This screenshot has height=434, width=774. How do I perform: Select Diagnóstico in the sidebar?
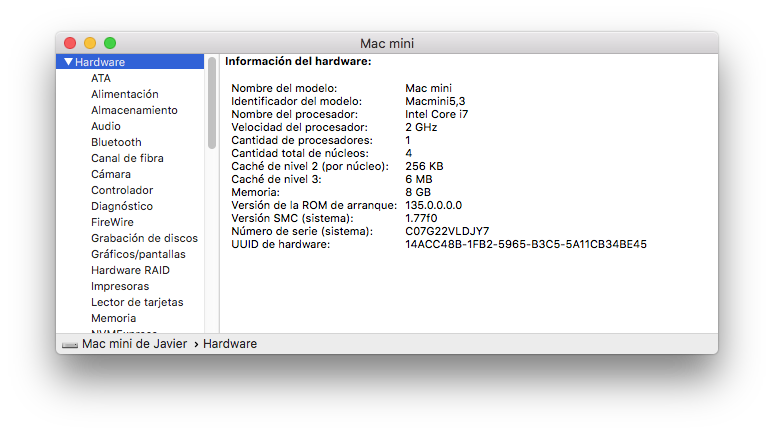click(x=122, y=206)
